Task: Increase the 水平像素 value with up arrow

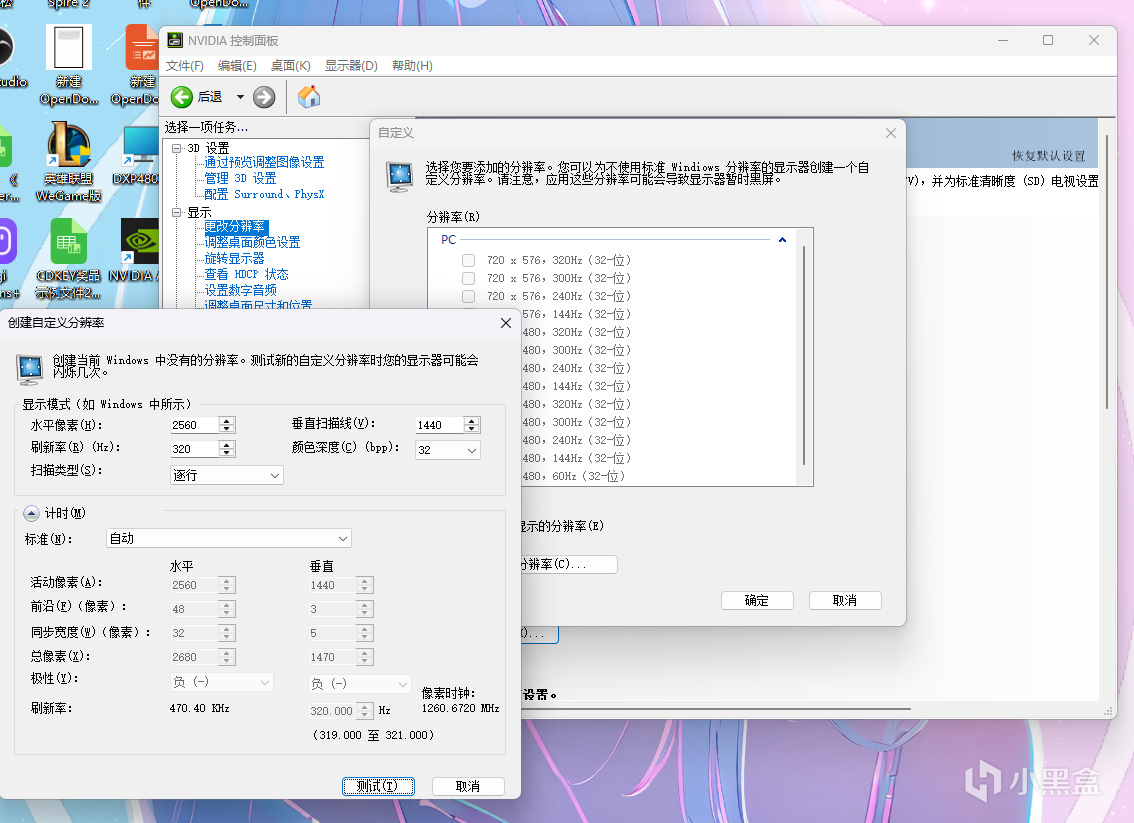Action: tap(227, 421)
